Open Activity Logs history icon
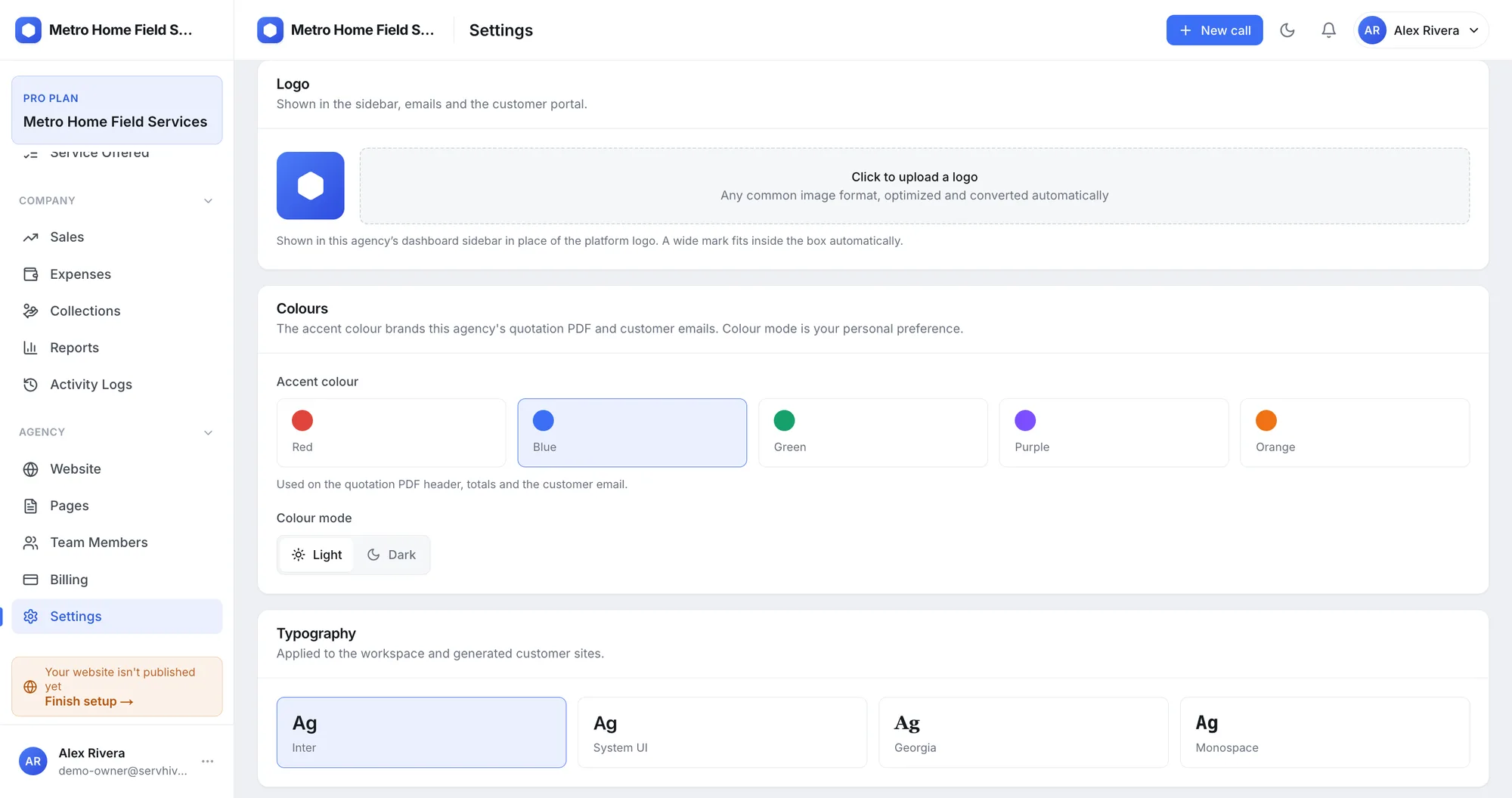 [30, 385]
